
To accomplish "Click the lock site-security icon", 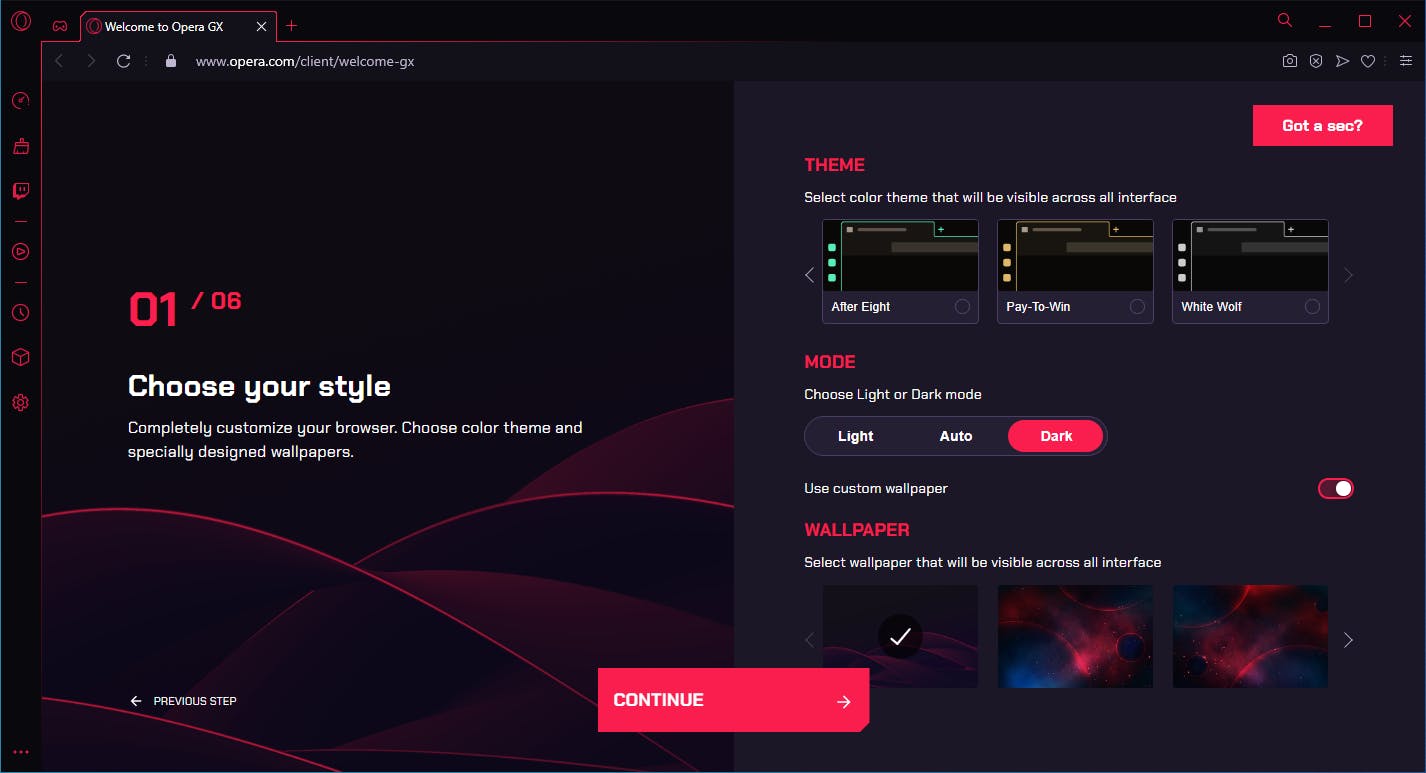I will point(171,61).
